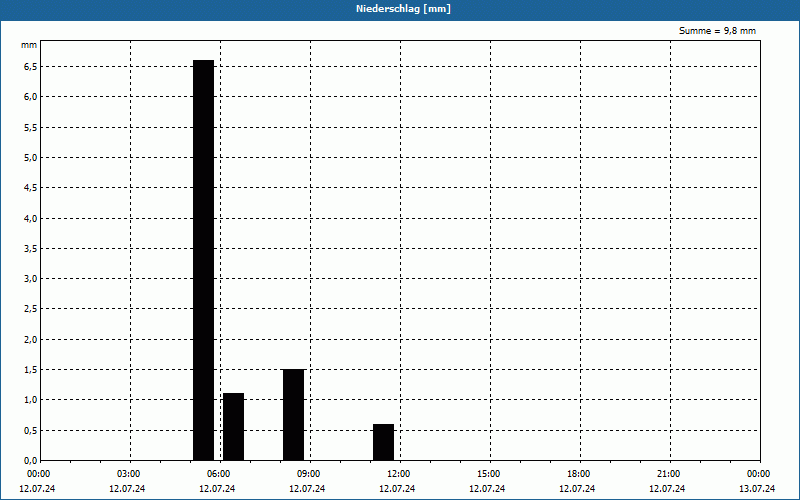Select the 09:00 time label
The image size is (800, 500).
tap(308, 474)
